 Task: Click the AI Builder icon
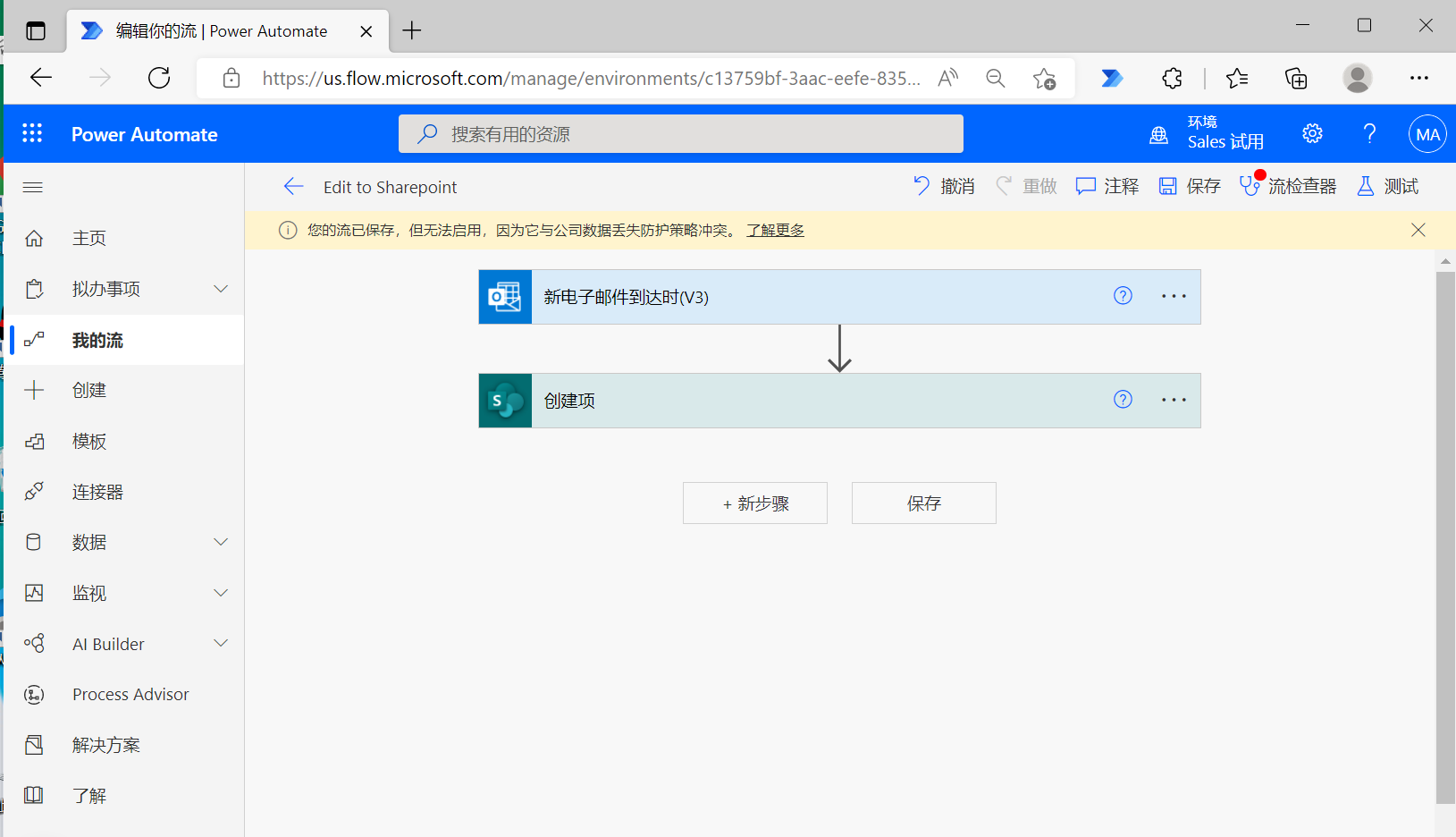pyautogui.click(x=34, y=643)
